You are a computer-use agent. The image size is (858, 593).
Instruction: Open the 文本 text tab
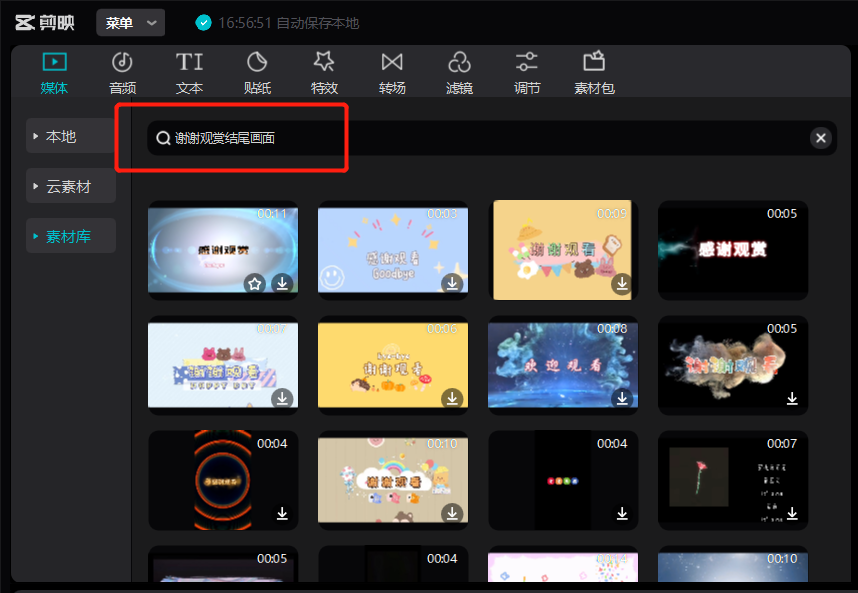point(189,73)
